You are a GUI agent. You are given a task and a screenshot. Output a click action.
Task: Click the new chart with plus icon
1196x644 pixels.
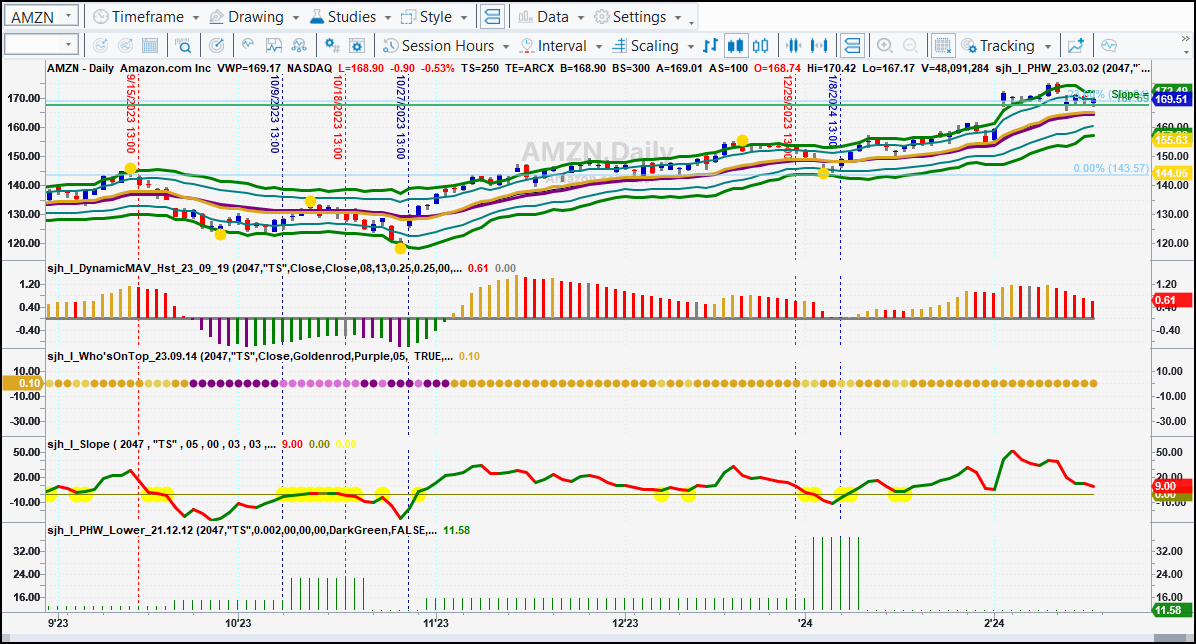[x=1075, y=46]
